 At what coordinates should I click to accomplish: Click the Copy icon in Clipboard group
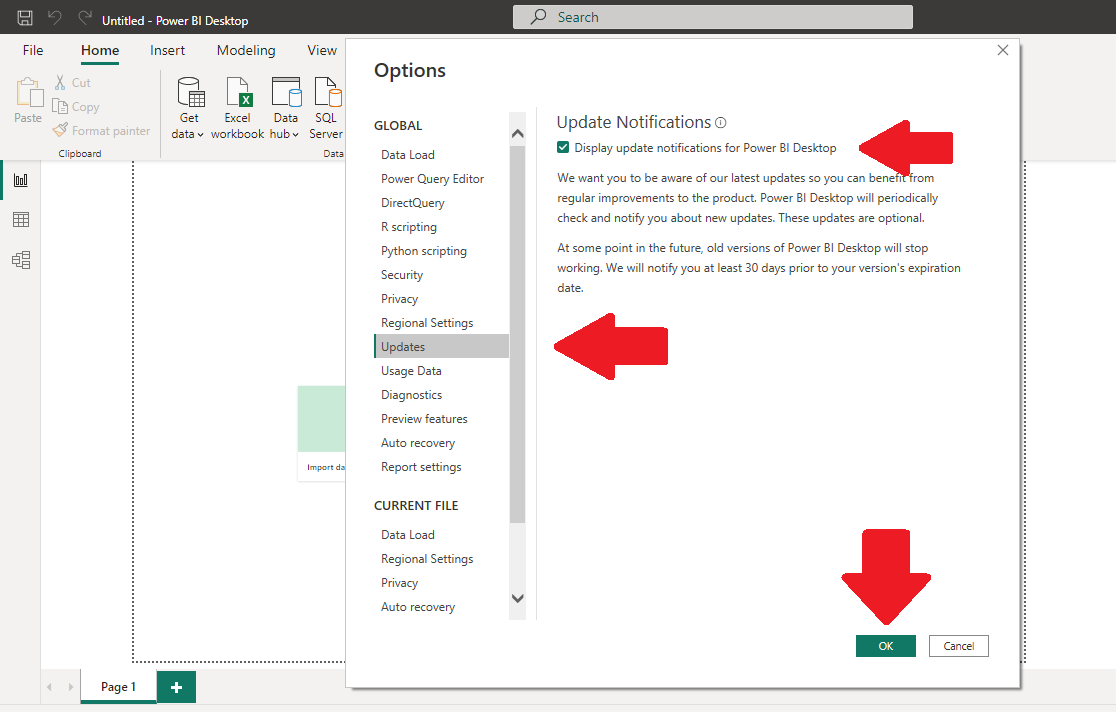coord(60,107)
